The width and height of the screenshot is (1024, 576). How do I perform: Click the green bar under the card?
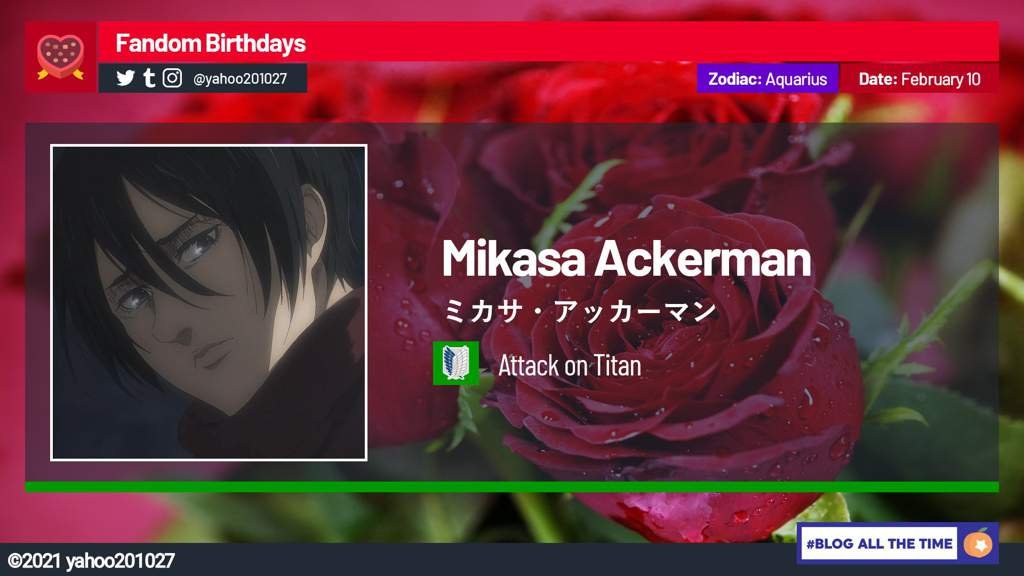(x=512, y=487)
